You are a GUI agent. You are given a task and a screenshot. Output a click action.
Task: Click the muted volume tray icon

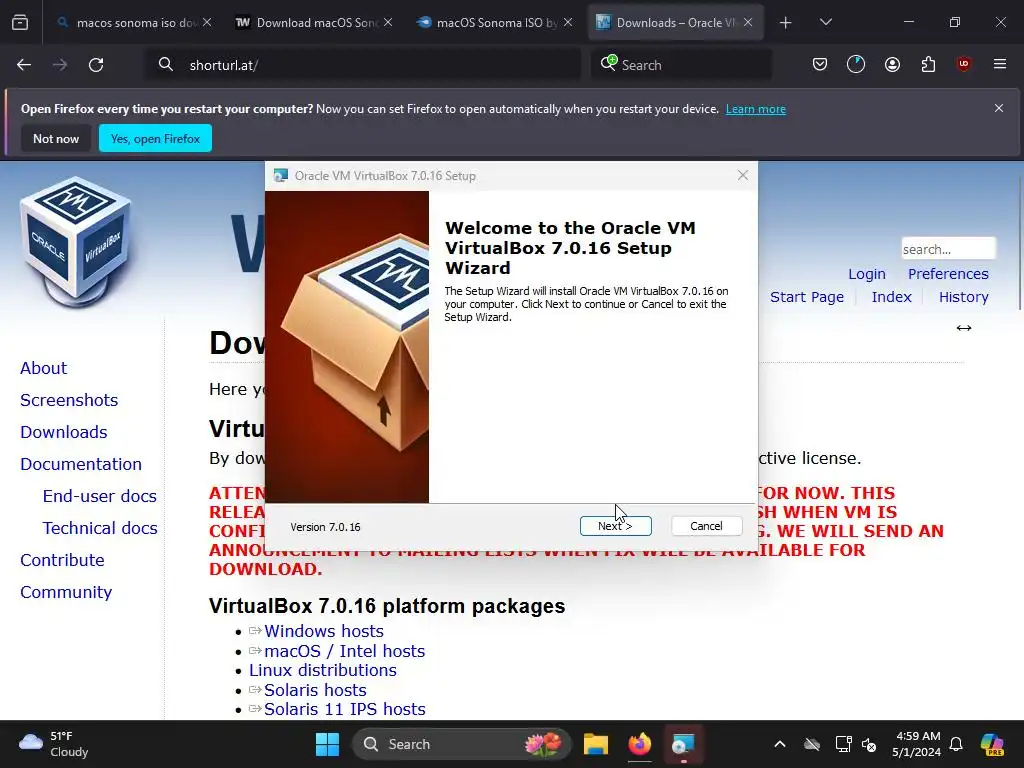click(869, 744)
